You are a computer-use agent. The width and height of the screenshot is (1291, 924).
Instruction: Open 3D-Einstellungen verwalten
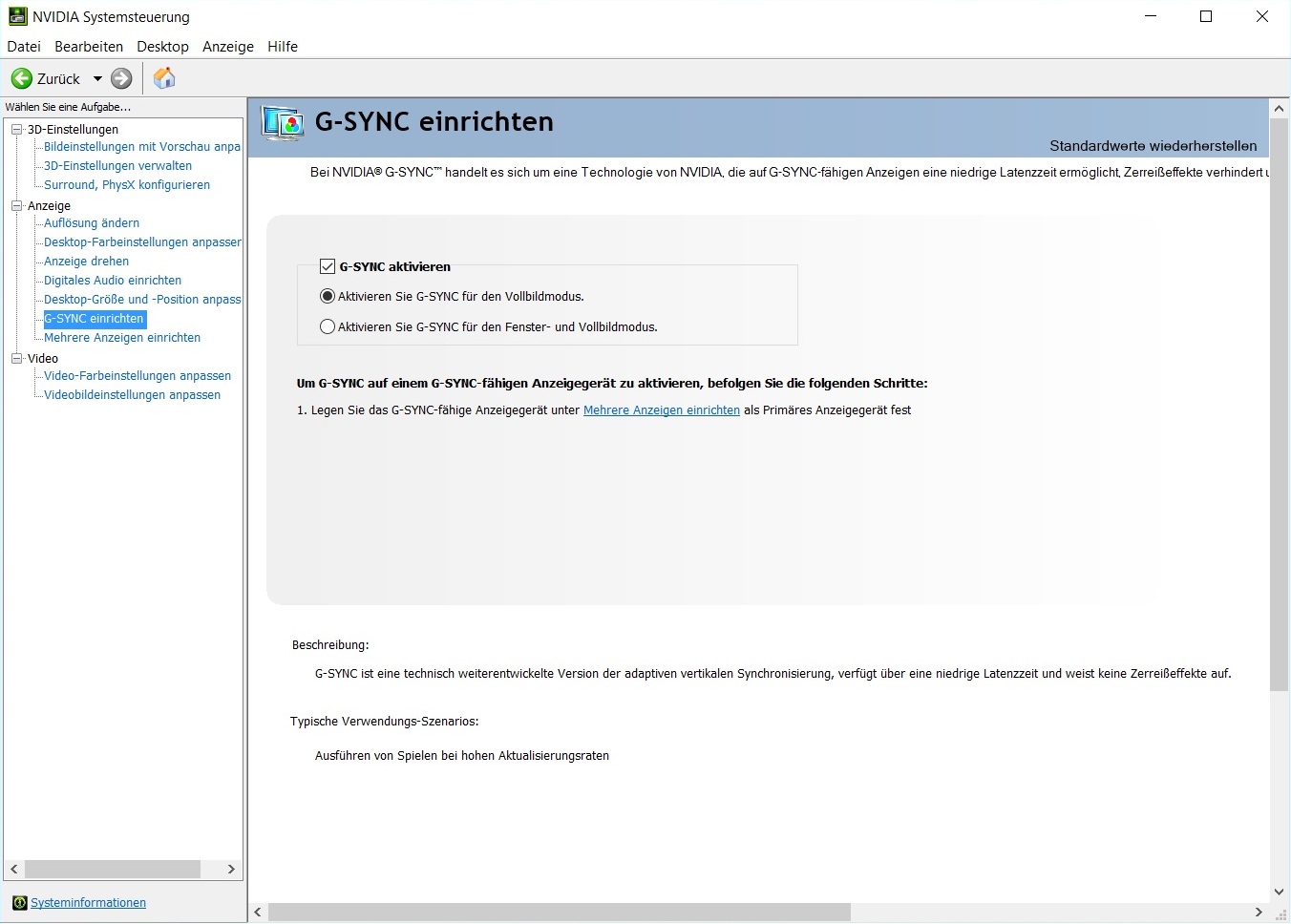pyautogui.click(x=117, y=165)
